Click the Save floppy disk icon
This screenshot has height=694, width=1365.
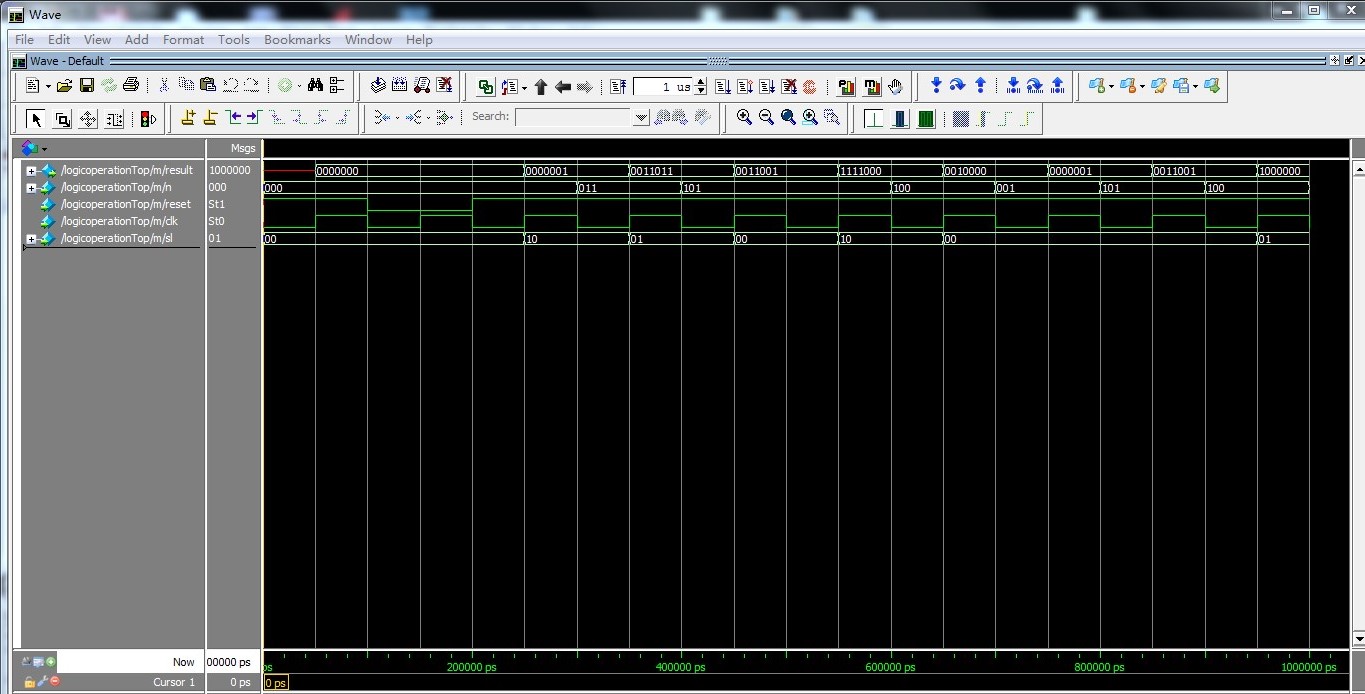(87, 86)
